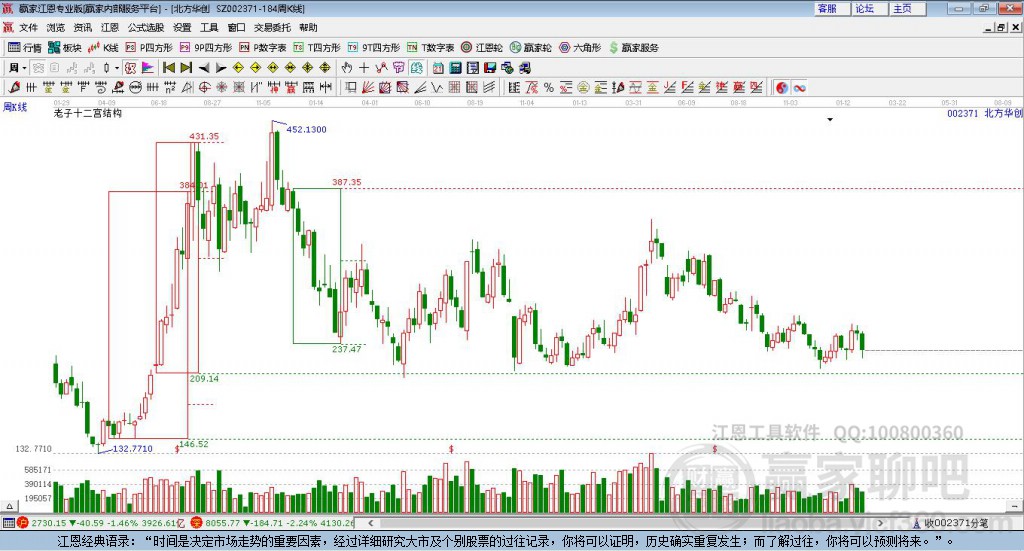Open the 江恩轮 Gann wheel

coord(482,48)
